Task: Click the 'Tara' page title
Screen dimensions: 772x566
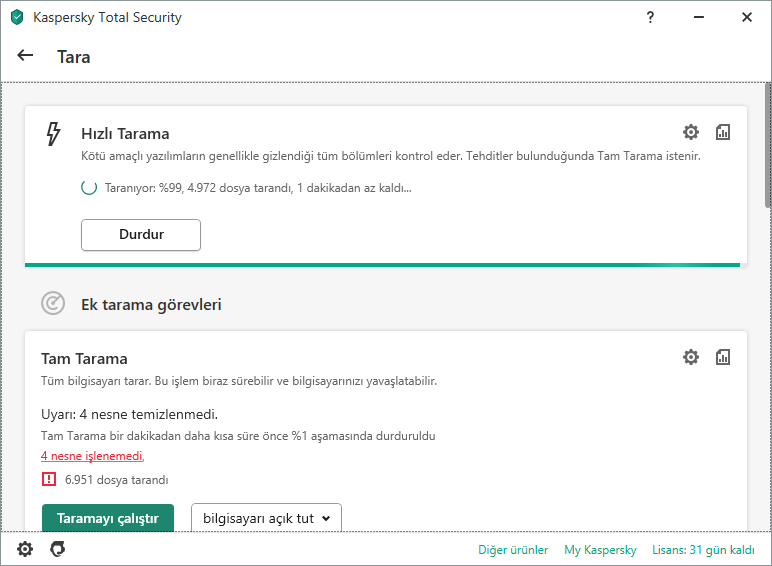Action: point(73,57)
